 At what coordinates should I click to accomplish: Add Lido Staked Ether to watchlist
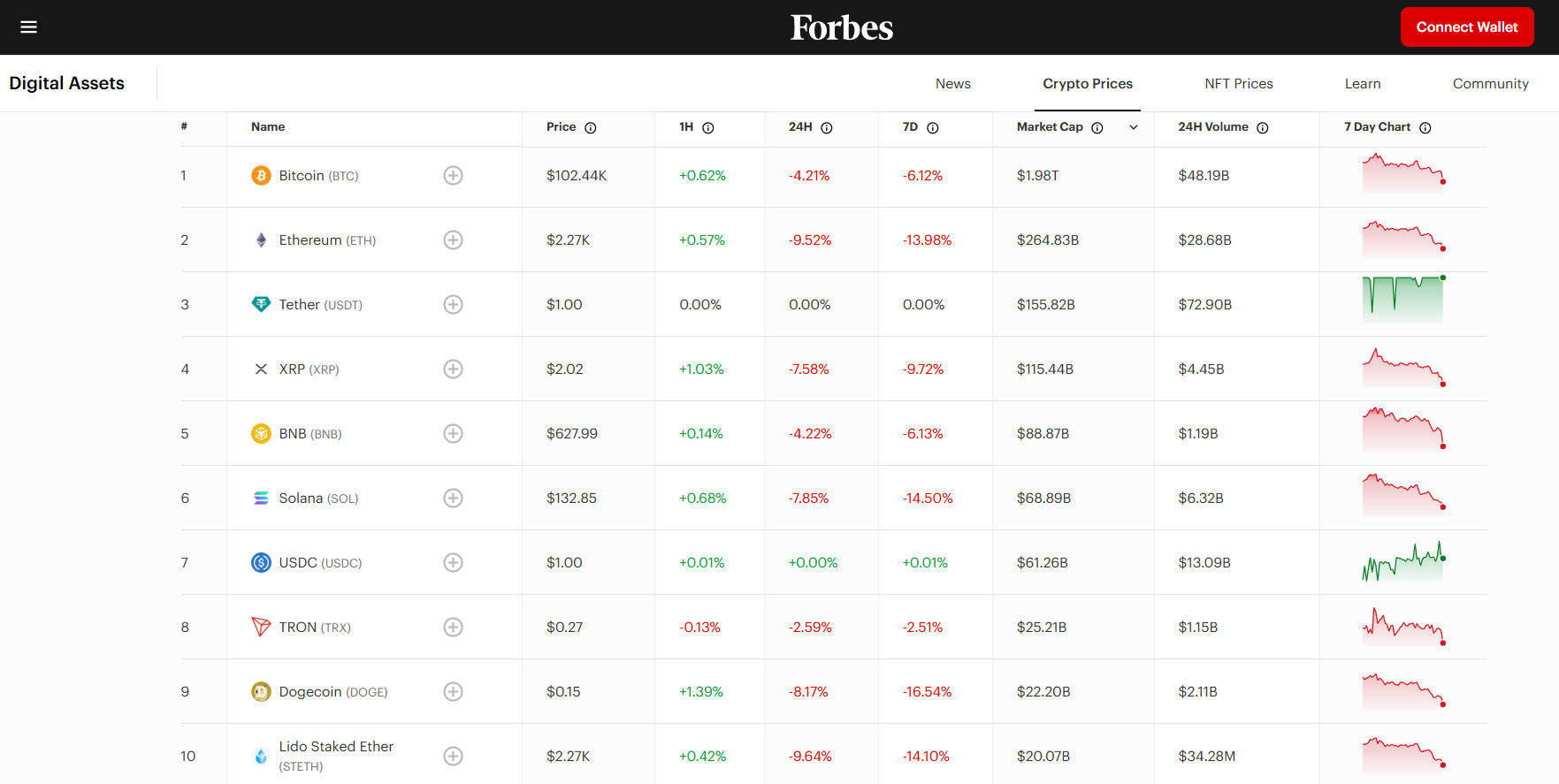click(453, 757)
